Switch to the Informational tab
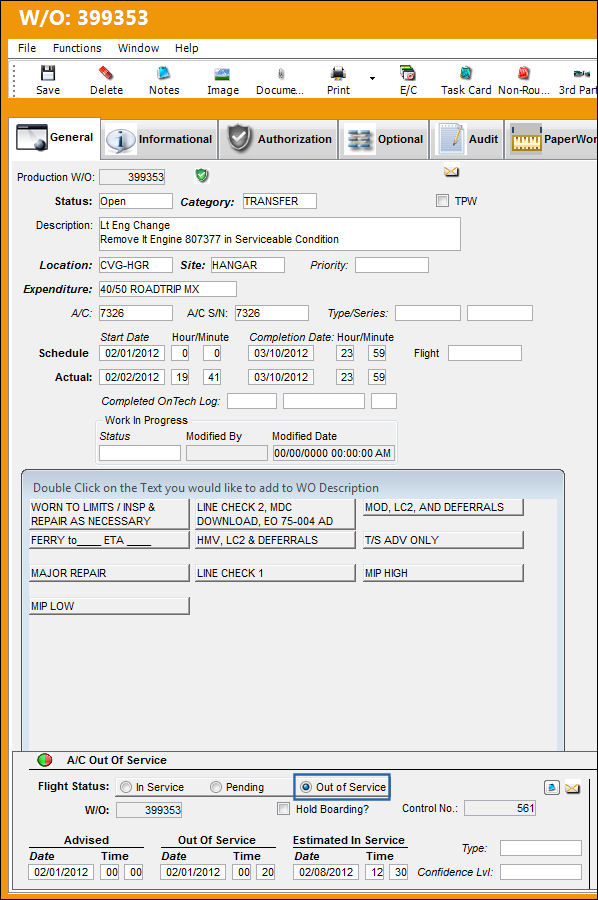 coord(160,139)
